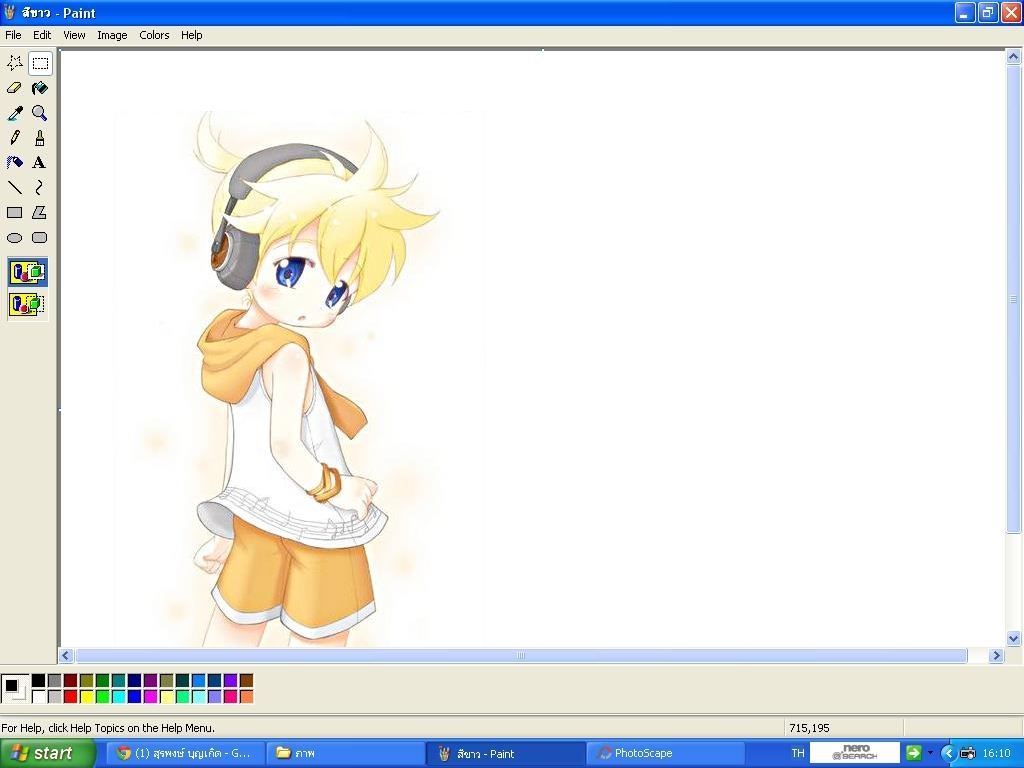Select the Curve tool

pyautogui.click(x=40, y=187)
